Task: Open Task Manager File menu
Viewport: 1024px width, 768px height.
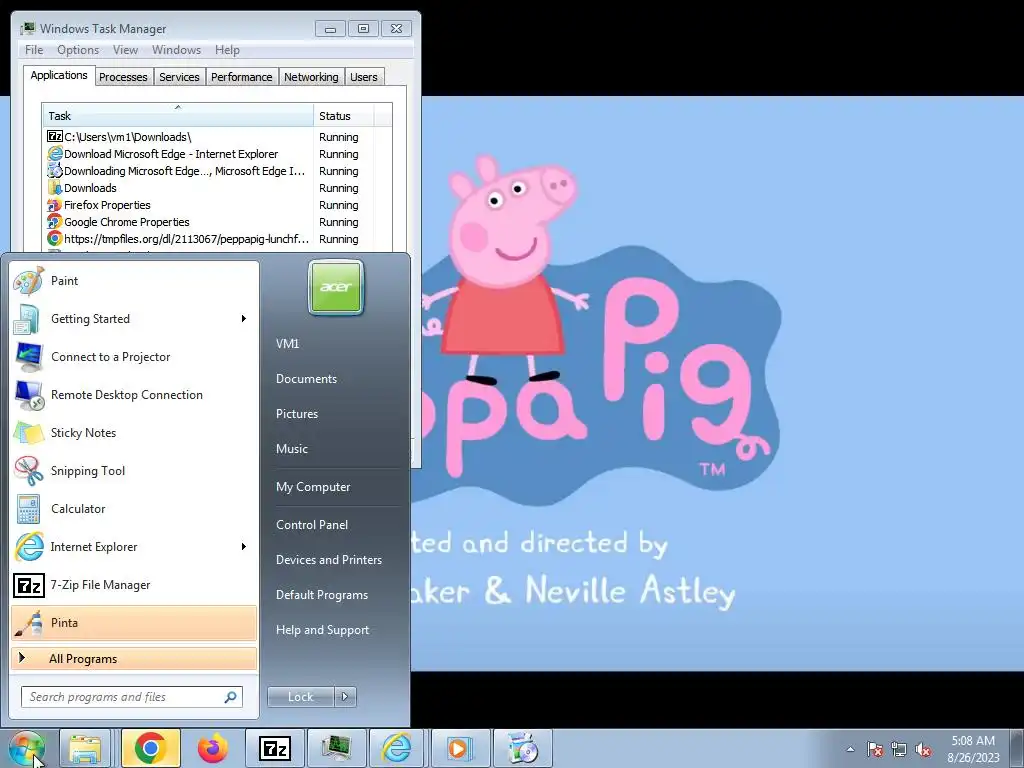Action: point(34,50)
